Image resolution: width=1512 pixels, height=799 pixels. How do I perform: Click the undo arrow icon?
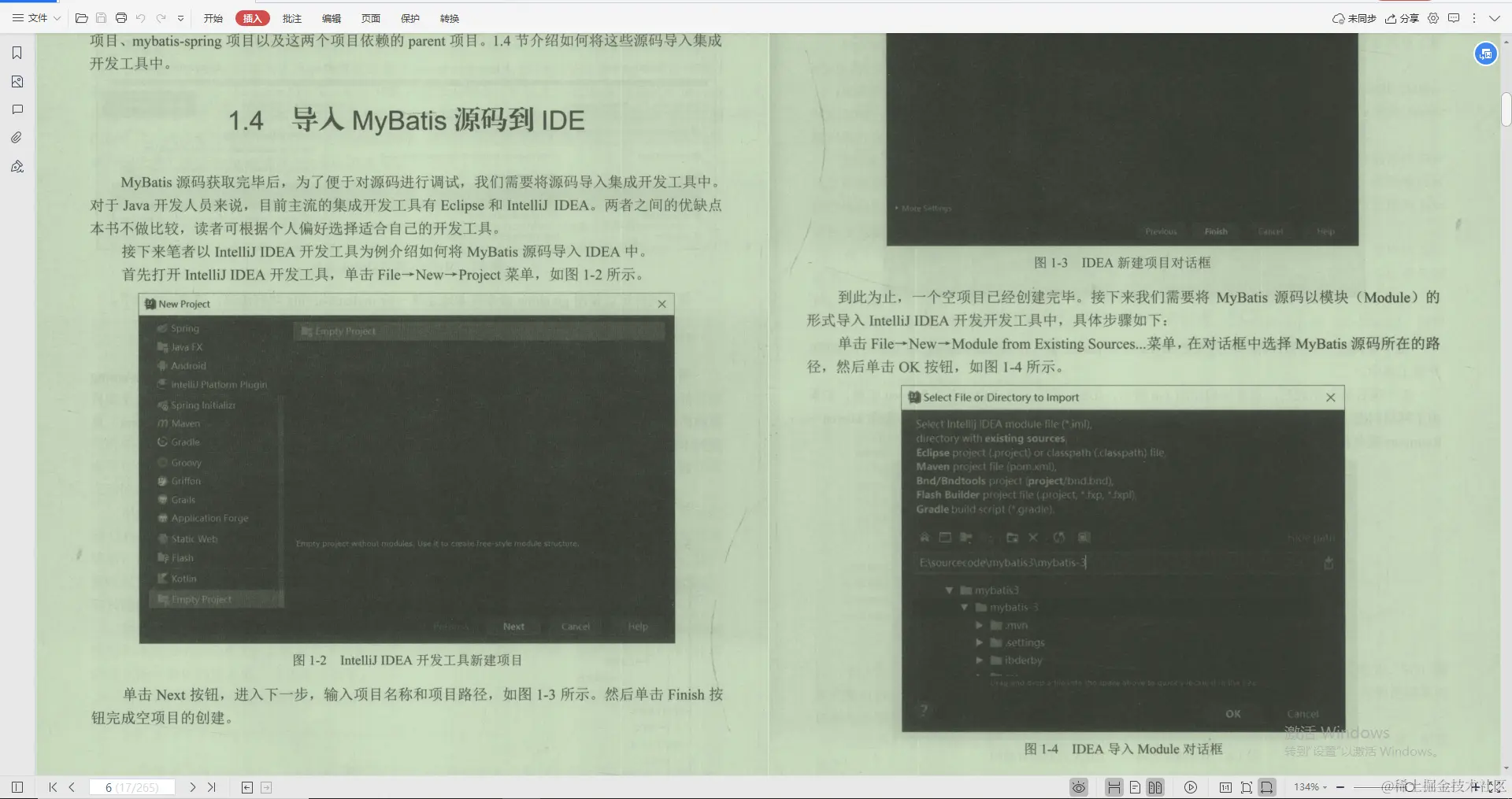point(140,18)
